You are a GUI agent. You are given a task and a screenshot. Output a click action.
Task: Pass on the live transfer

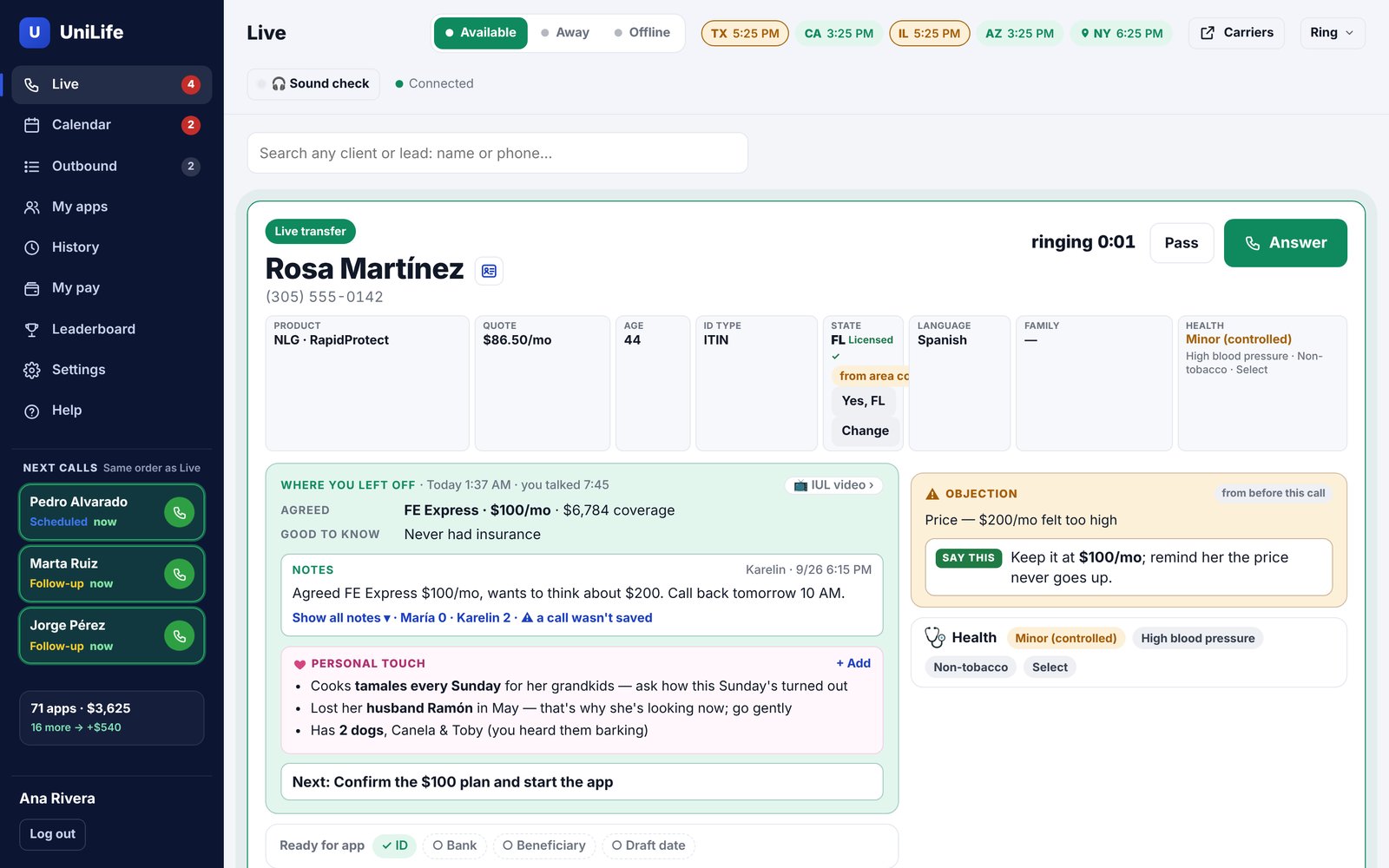click(x=1182, y=243)
